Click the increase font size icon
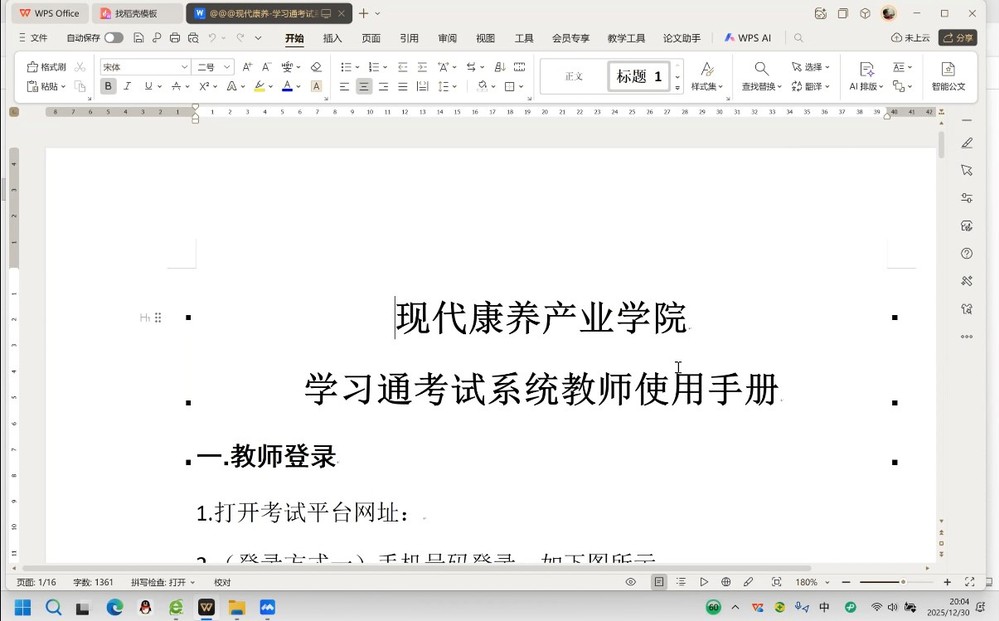The width and height of the screenshot is (999, 621). (247, 67)
